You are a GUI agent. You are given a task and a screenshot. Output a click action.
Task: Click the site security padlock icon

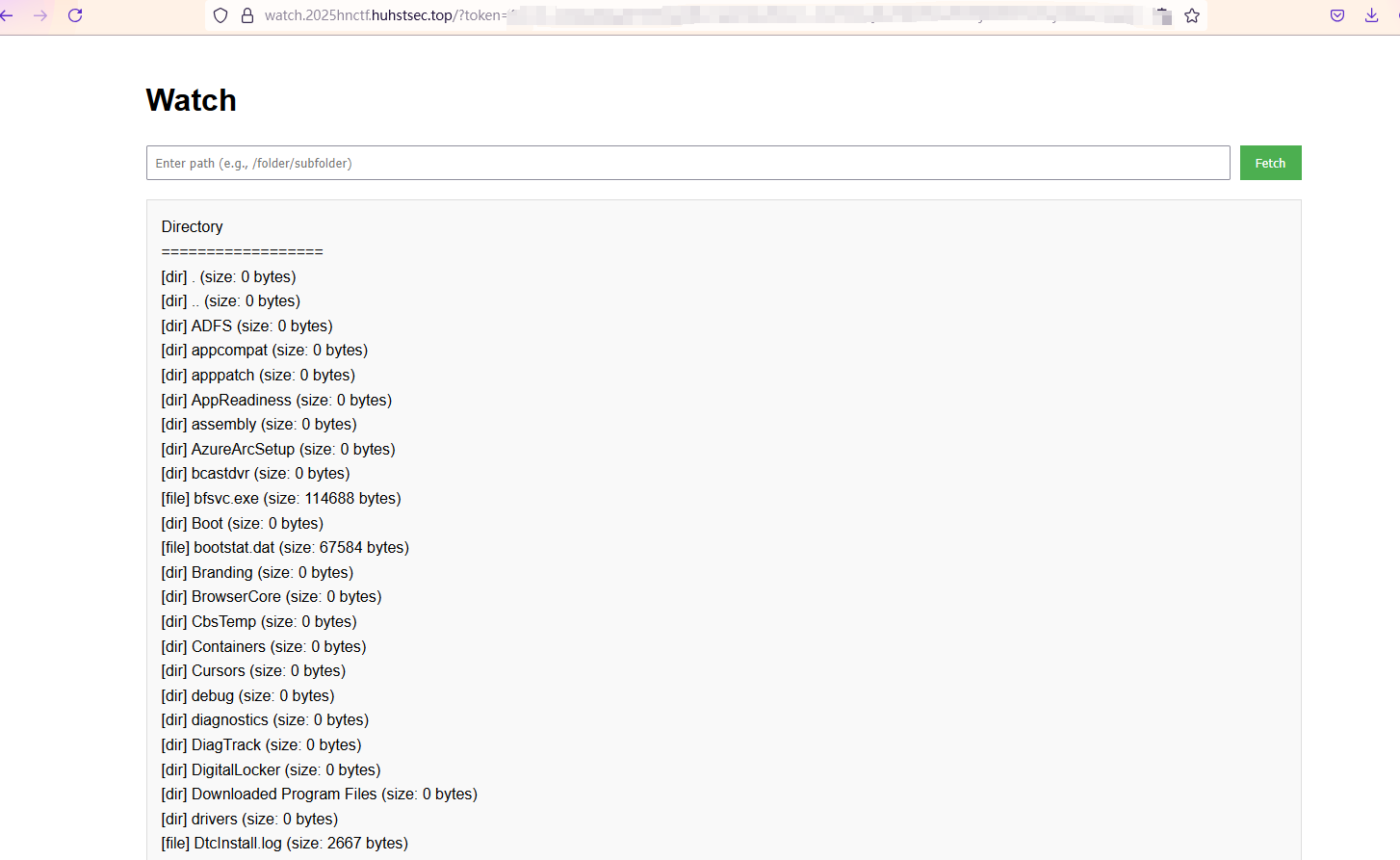pos(247,15)
